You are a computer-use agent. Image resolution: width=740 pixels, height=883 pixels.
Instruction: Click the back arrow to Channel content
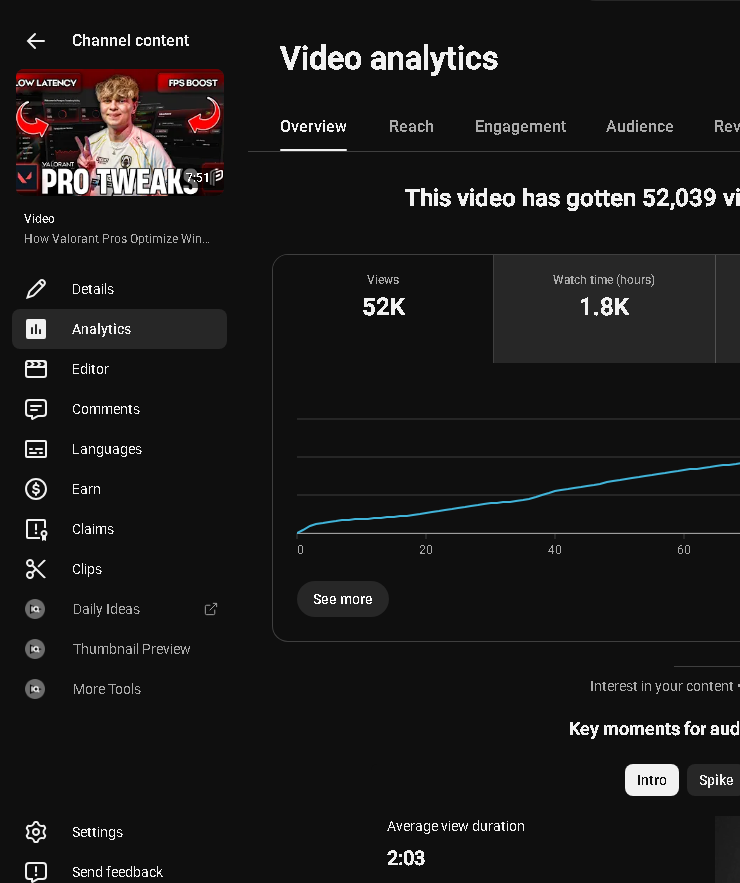tap(35, 41)
